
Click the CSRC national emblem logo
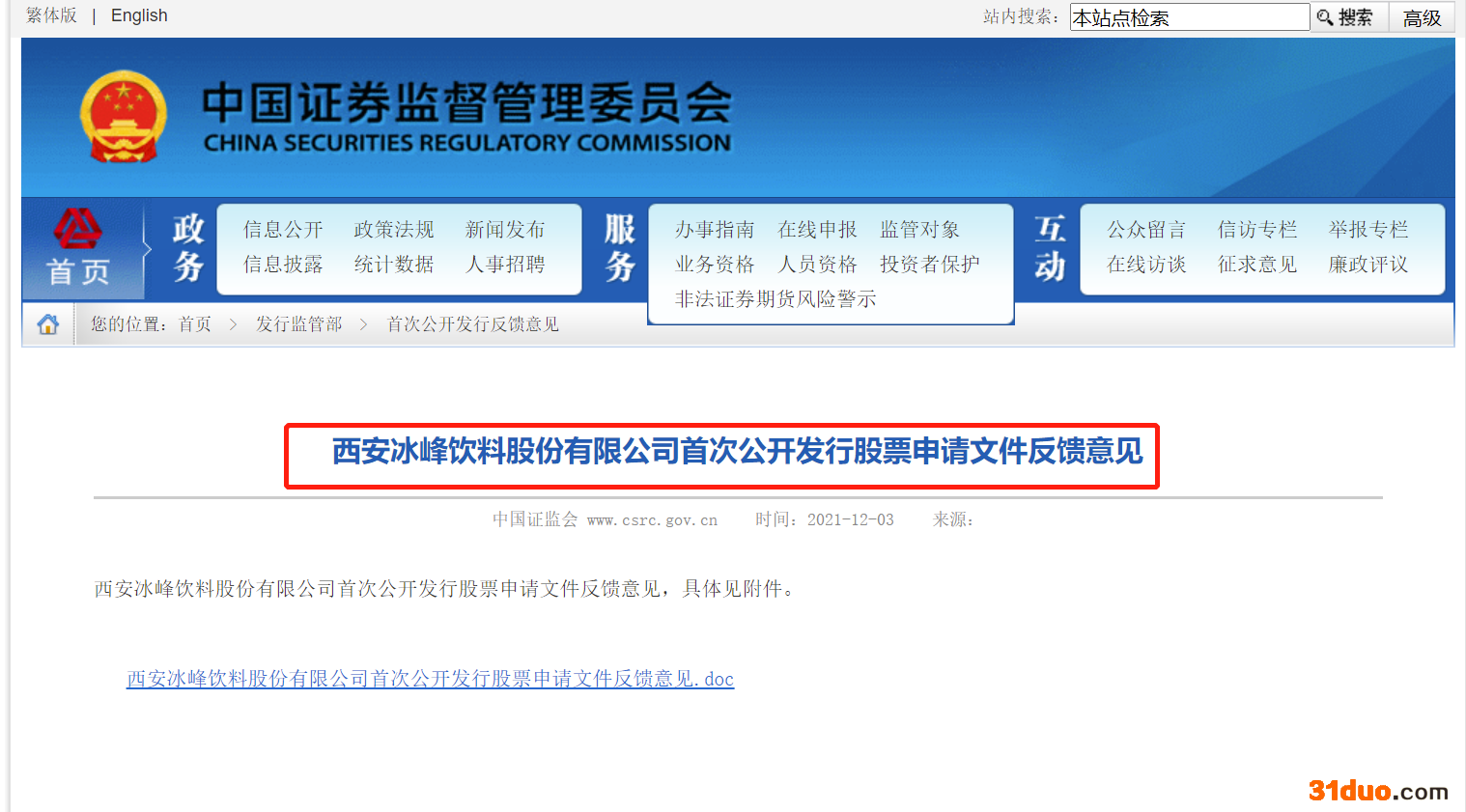[x=124, y=117]
